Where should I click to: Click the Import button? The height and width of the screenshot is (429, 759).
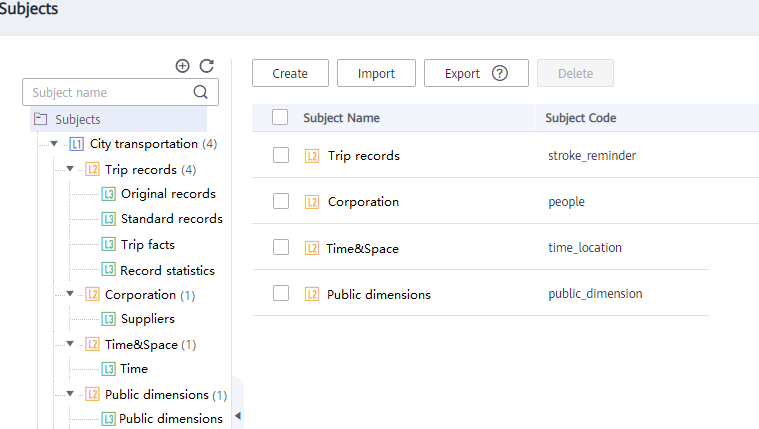[376, 73]
